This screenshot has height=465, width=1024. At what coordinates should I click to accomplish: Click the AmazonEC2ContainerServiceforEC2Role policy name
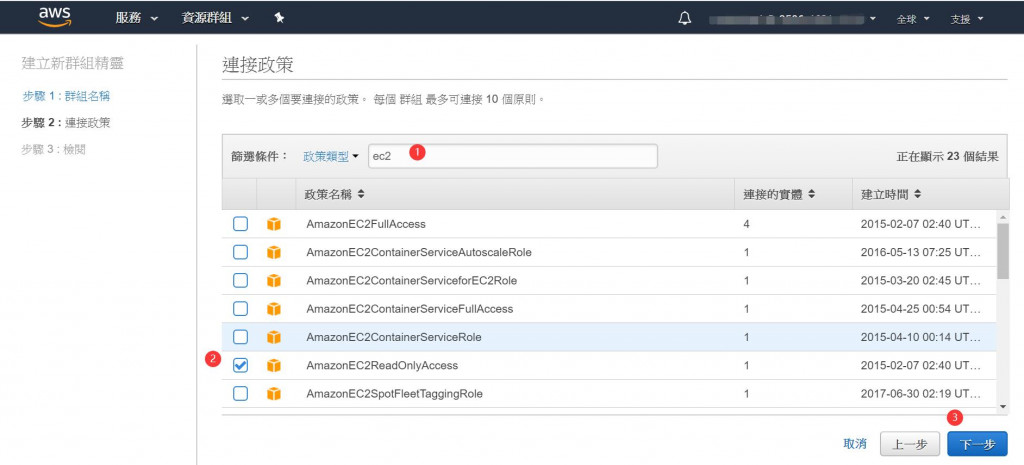coord(411,281)
